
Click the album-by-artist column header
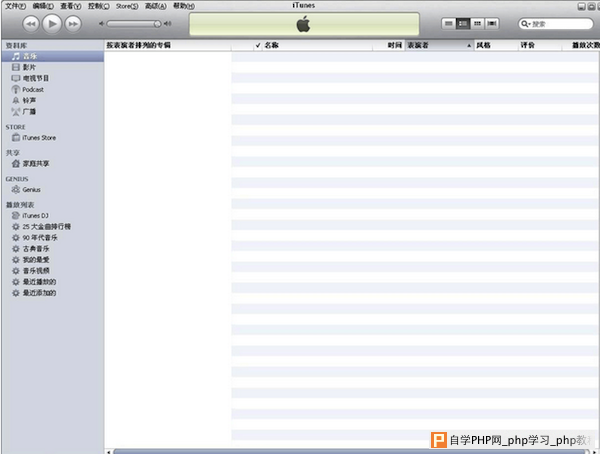pyautogui.click(x=168, y=45)
